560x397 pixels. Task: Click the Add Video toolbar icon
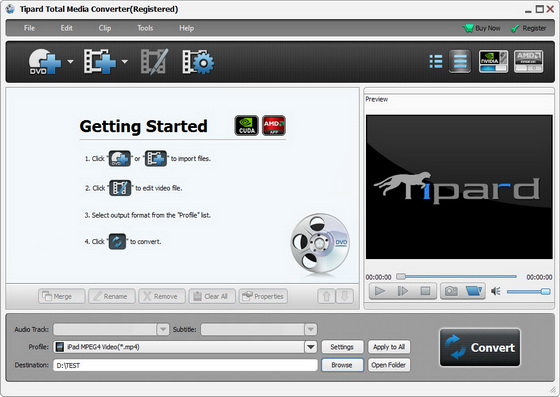coord(100,62)
